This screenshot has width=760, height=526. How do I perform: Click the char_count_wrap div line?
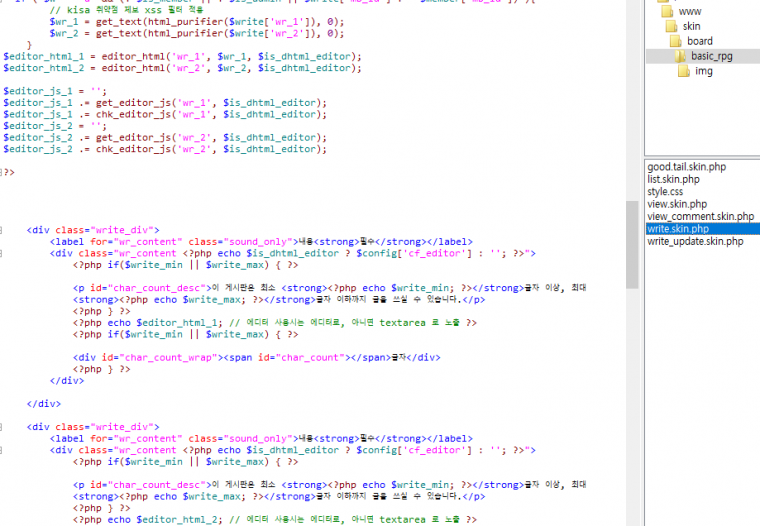pyautogui.click(x=256, y=357)
